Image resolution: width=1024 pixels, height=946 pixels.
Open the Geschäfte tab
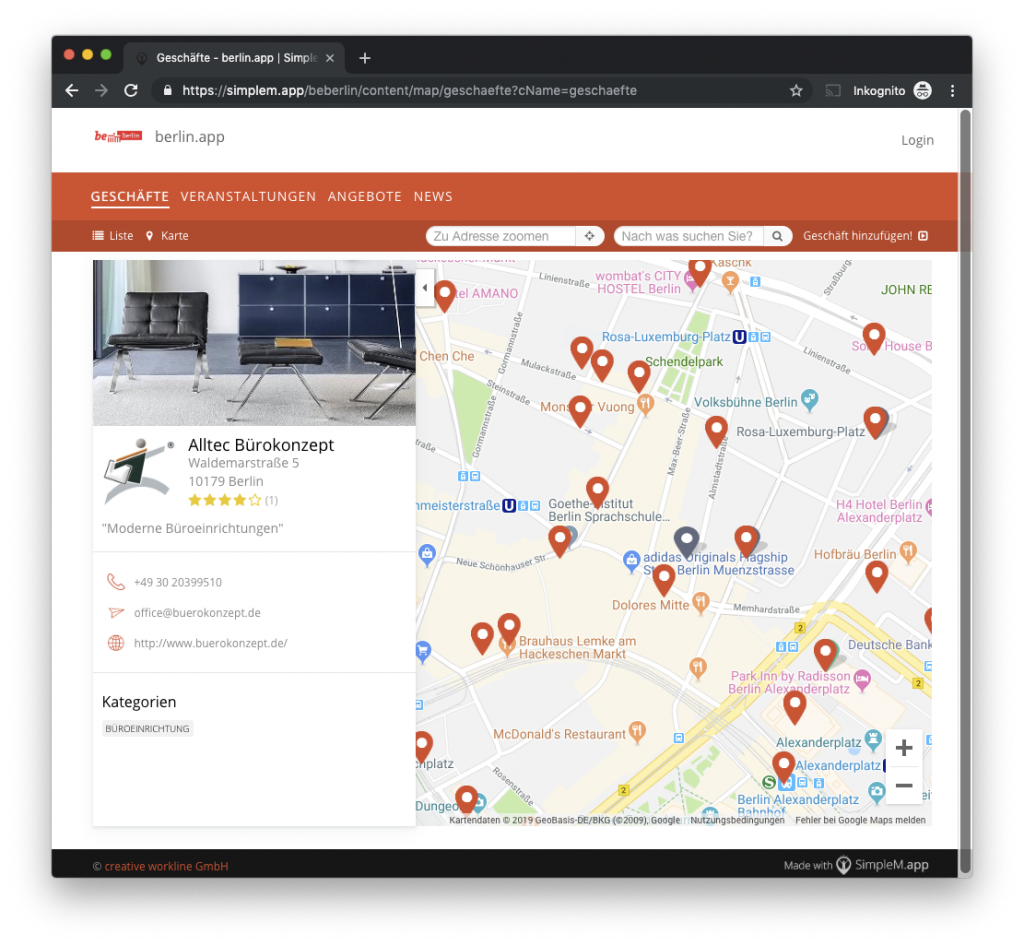[x=130, y=197]
